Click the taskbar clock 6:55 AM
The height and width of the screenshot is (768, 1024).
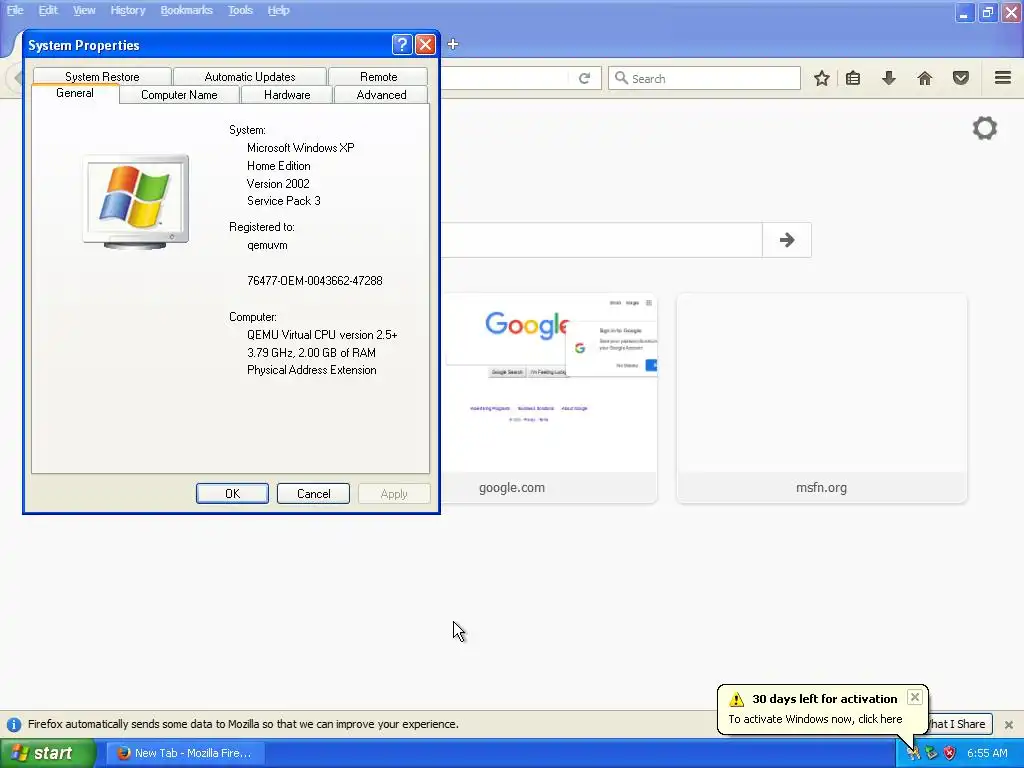(987, 754)
